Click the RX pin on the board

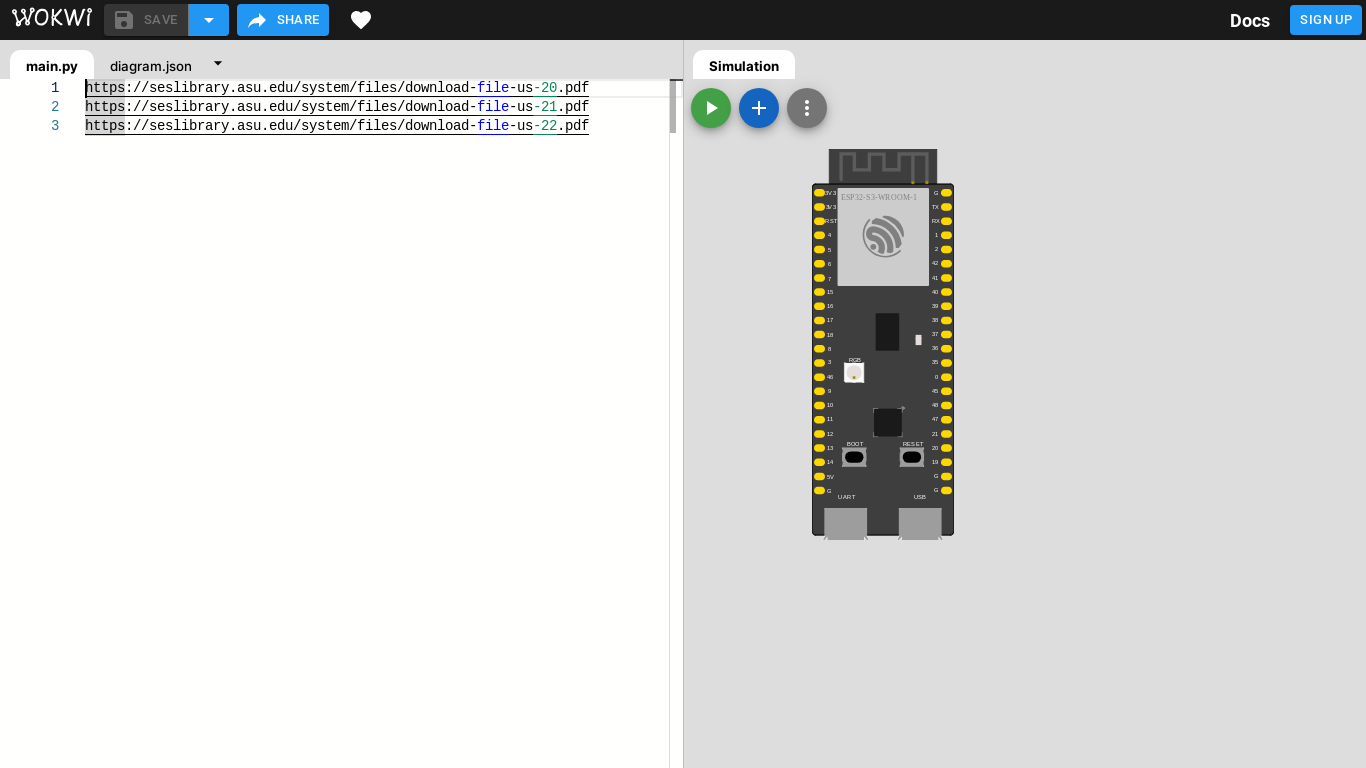coord(946,221)
